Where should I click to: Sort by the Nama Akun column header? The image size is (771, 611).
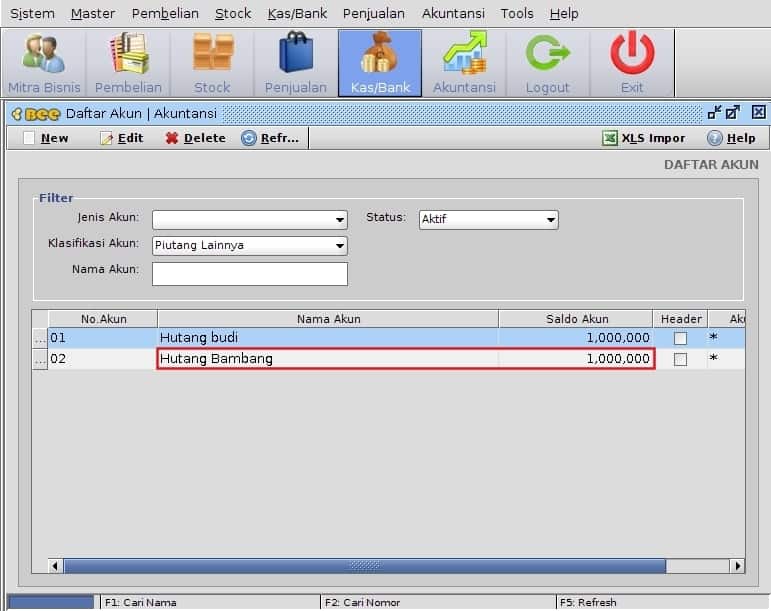point(328,319)
